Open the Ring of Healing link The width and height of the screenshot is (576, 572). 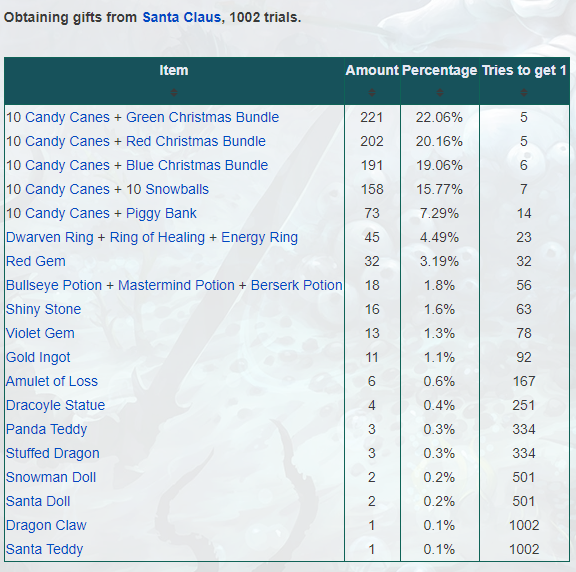[x=157, y=237]
